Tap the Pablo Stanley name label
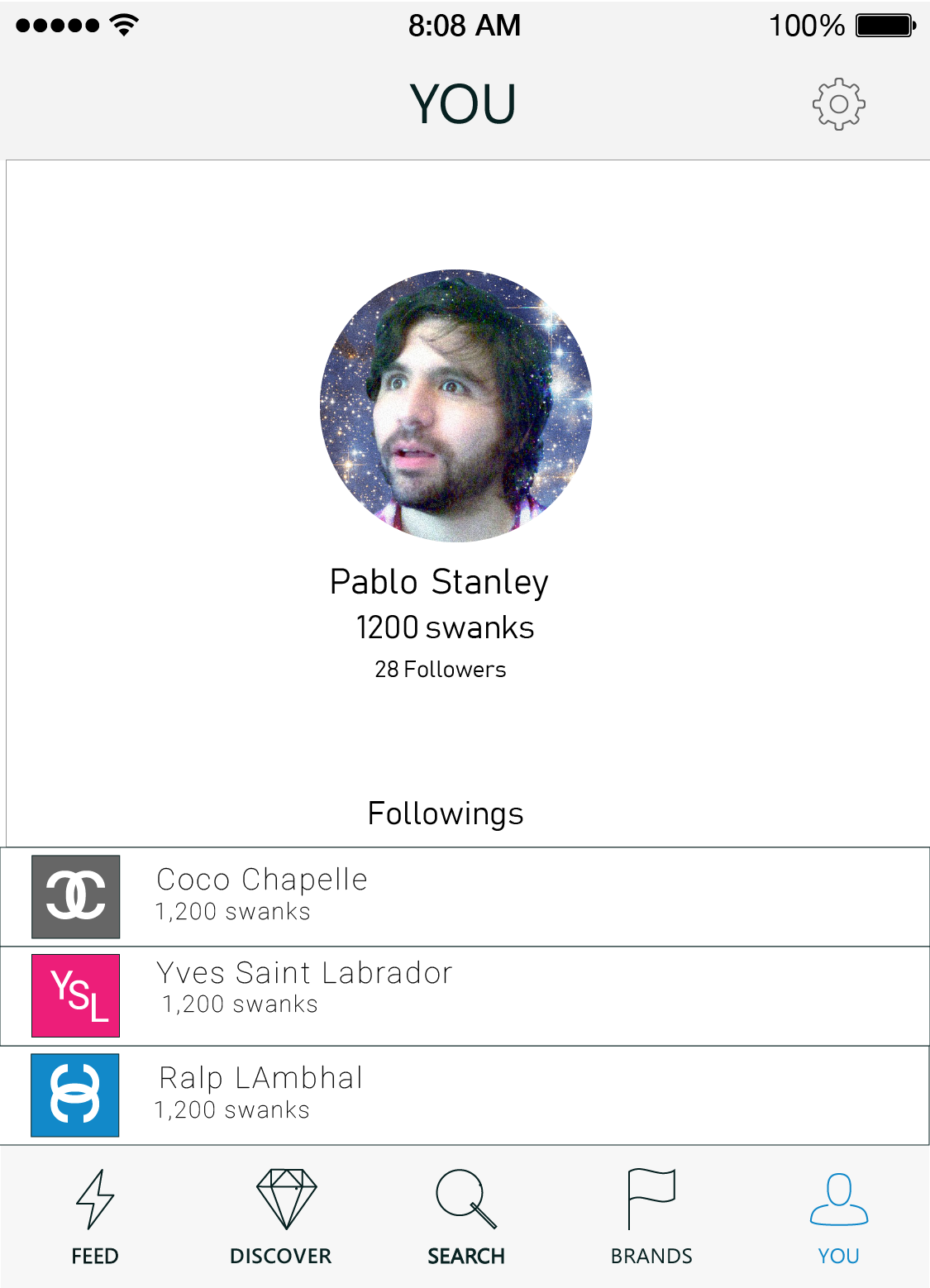The height and width of the screenshot is (1288, 930). pos(439,582)
